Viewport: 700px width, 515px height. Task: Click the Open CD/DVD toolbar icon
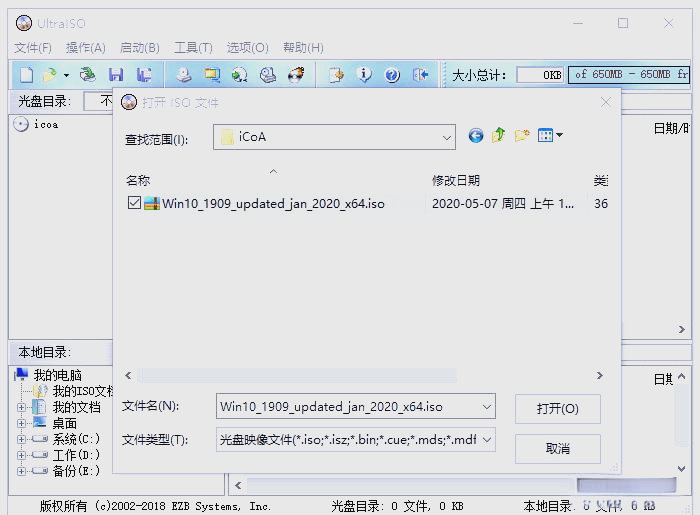click(88, 75)
